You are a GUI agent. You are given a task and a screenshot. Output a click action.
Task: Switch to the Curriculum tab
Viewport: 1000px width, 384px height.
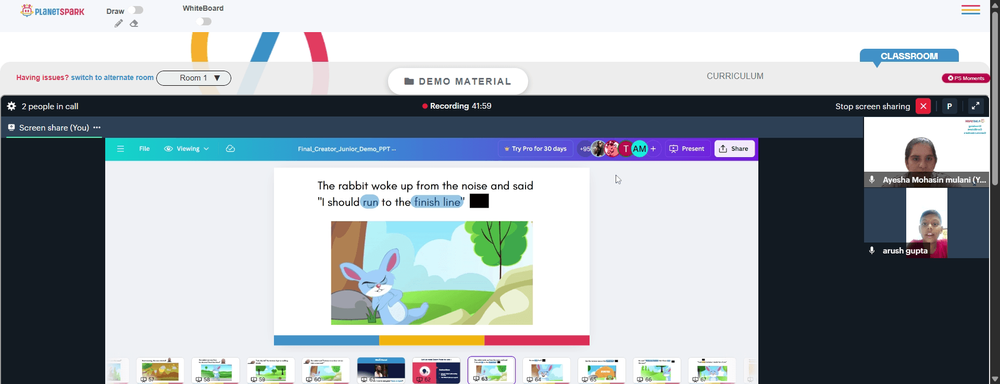735,76
